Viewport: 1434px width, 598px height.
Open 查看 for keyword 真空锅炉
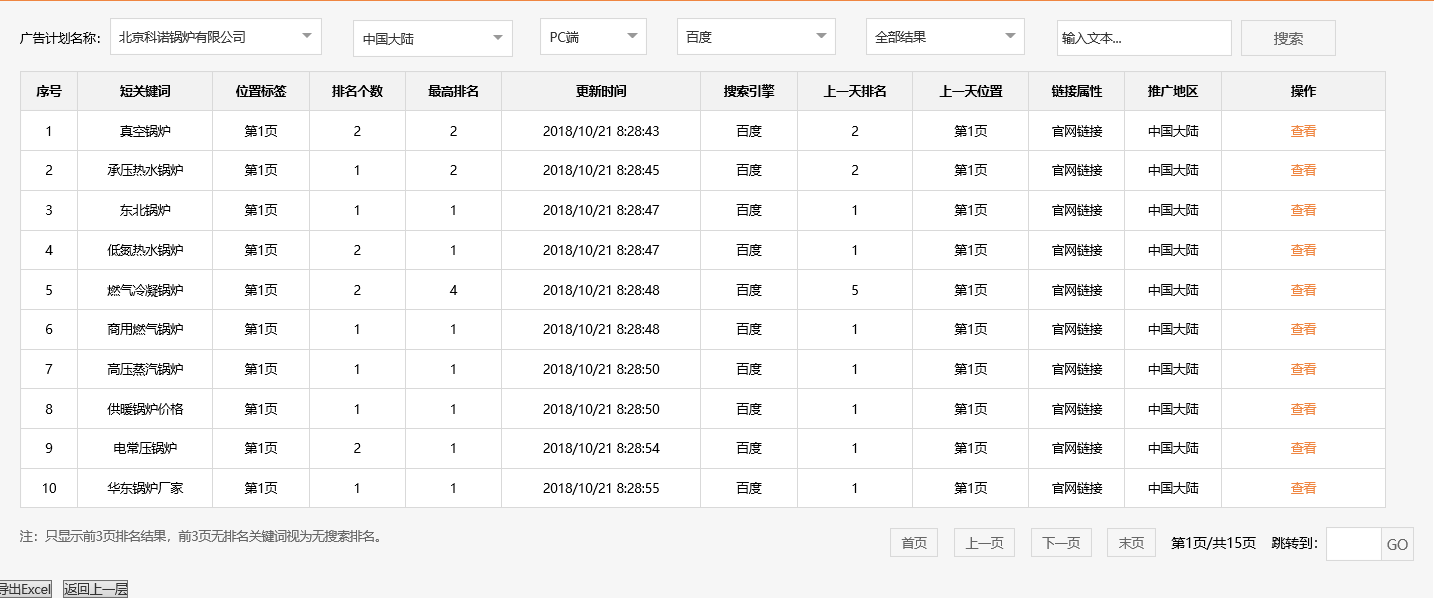(x=1303, y=130)
